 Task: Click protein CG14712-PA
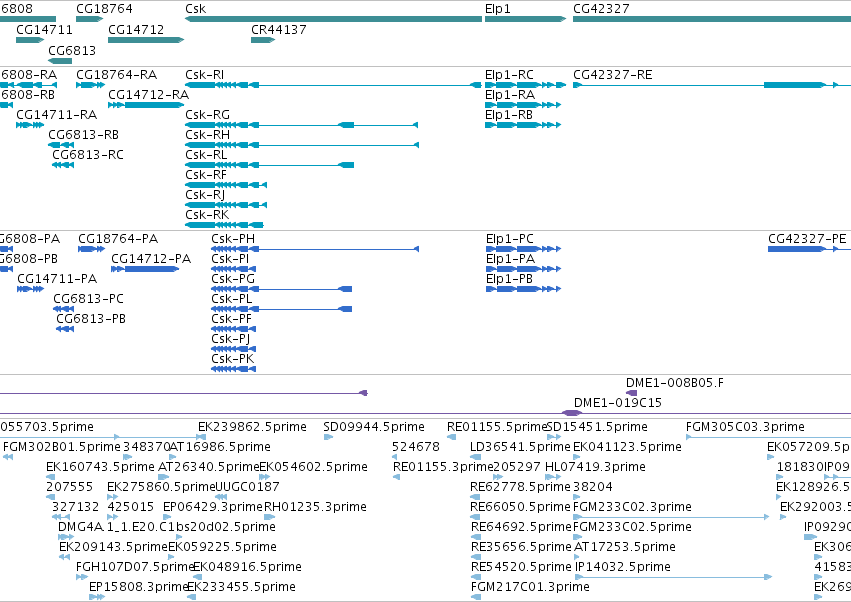pyautogui.click(x=151, y=259)
